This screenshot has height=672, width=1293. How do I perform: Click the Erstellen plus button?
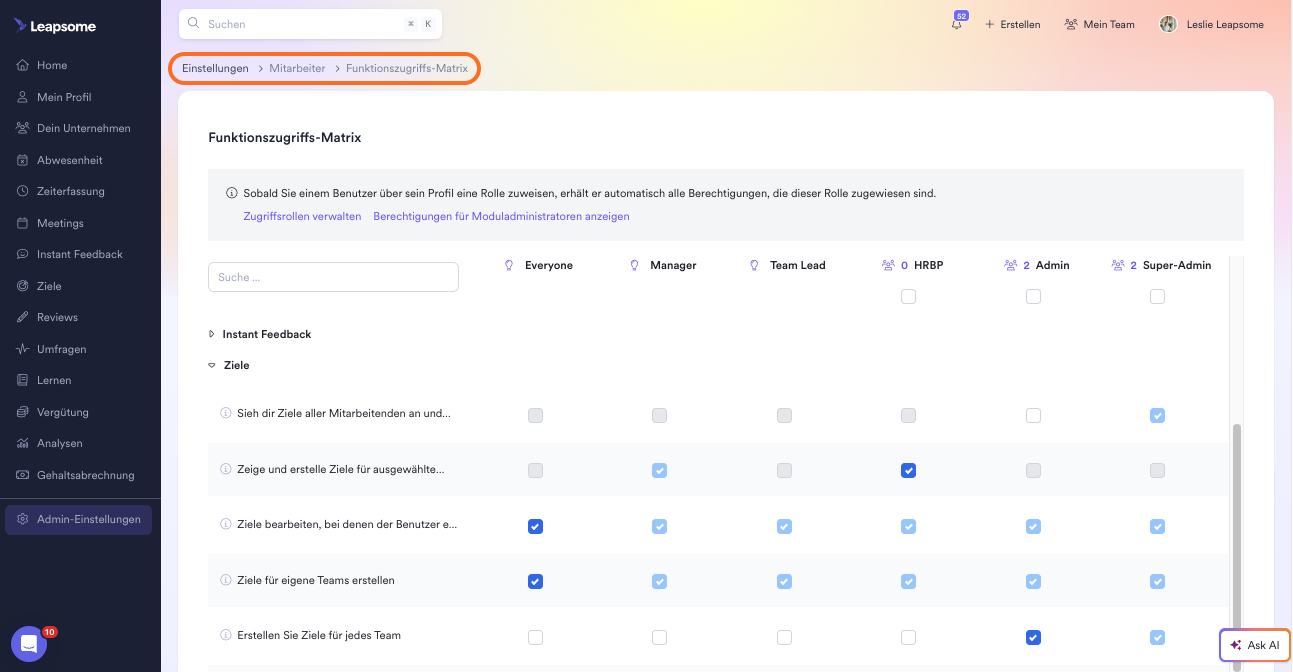tap(1012, 24)
